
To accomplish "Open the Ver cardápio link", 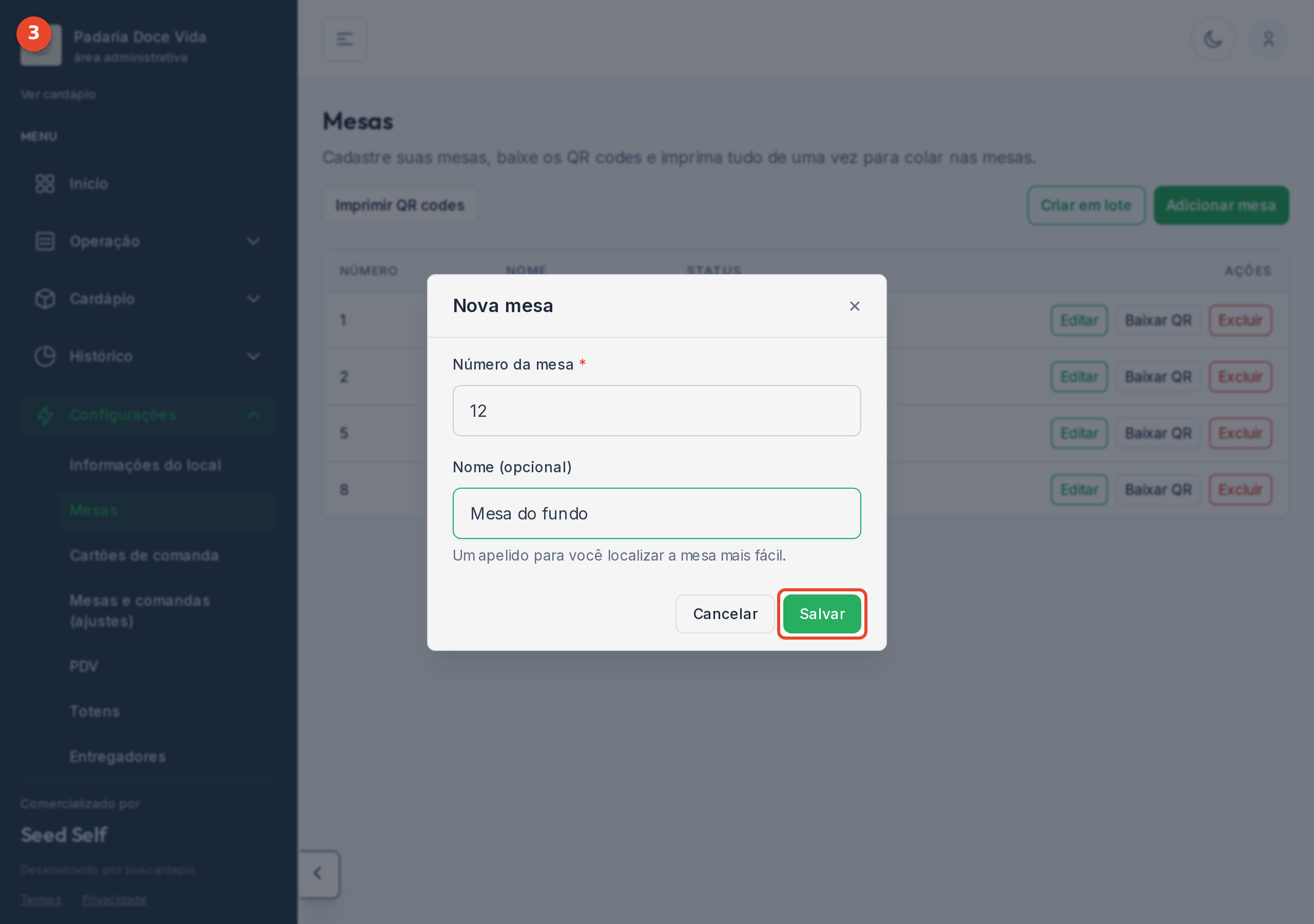I will click(58, 94).
